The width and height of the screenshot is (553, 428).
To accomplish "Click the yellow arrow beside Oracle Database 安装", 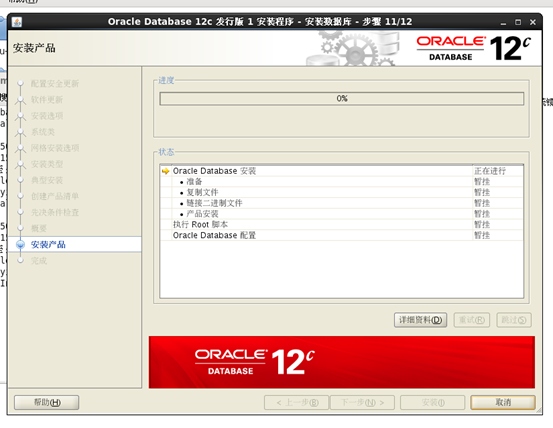I will click(x=165, y=171).
